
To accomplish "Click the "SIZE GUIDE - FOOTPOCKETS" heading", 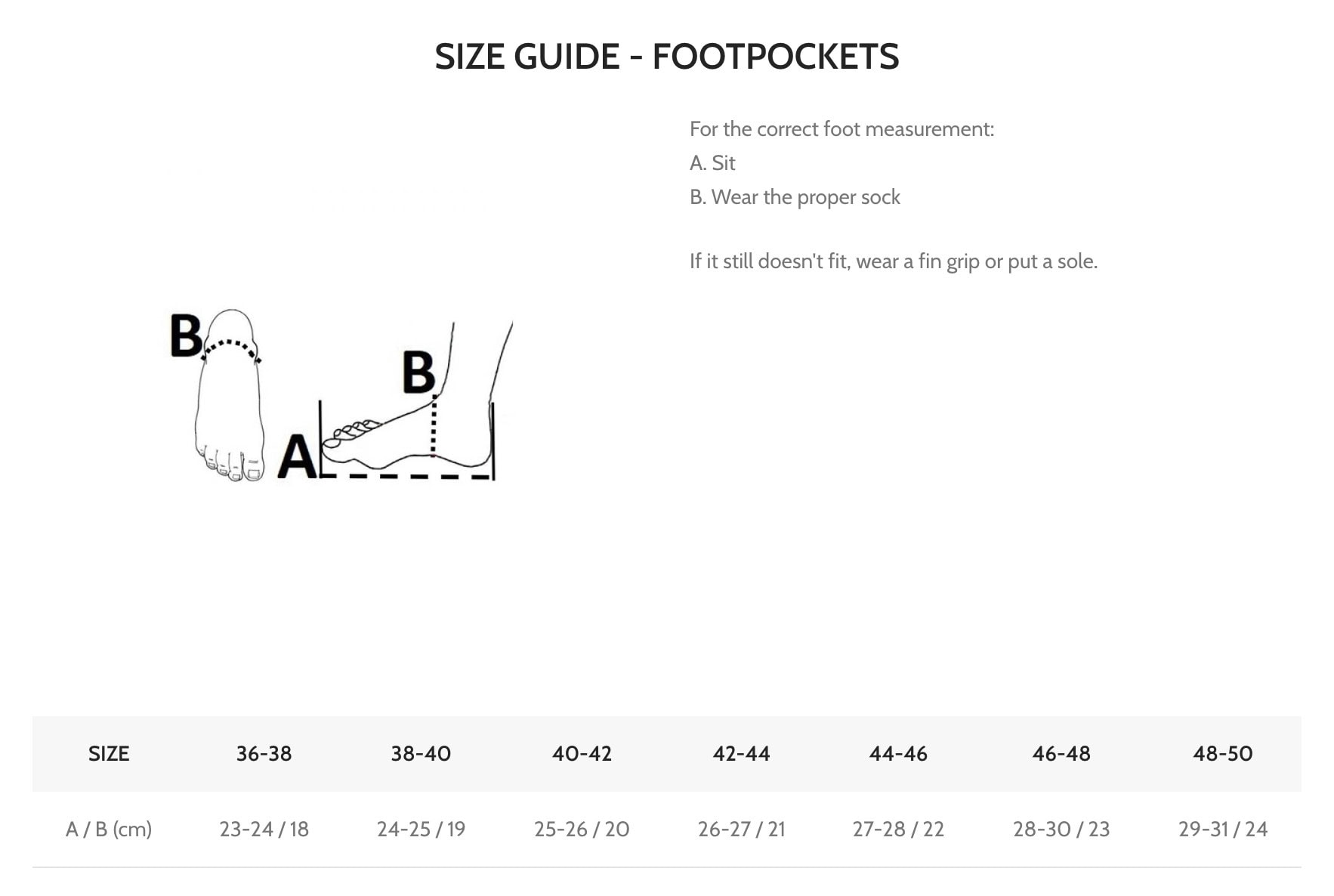I will click(x=666, y=57).
